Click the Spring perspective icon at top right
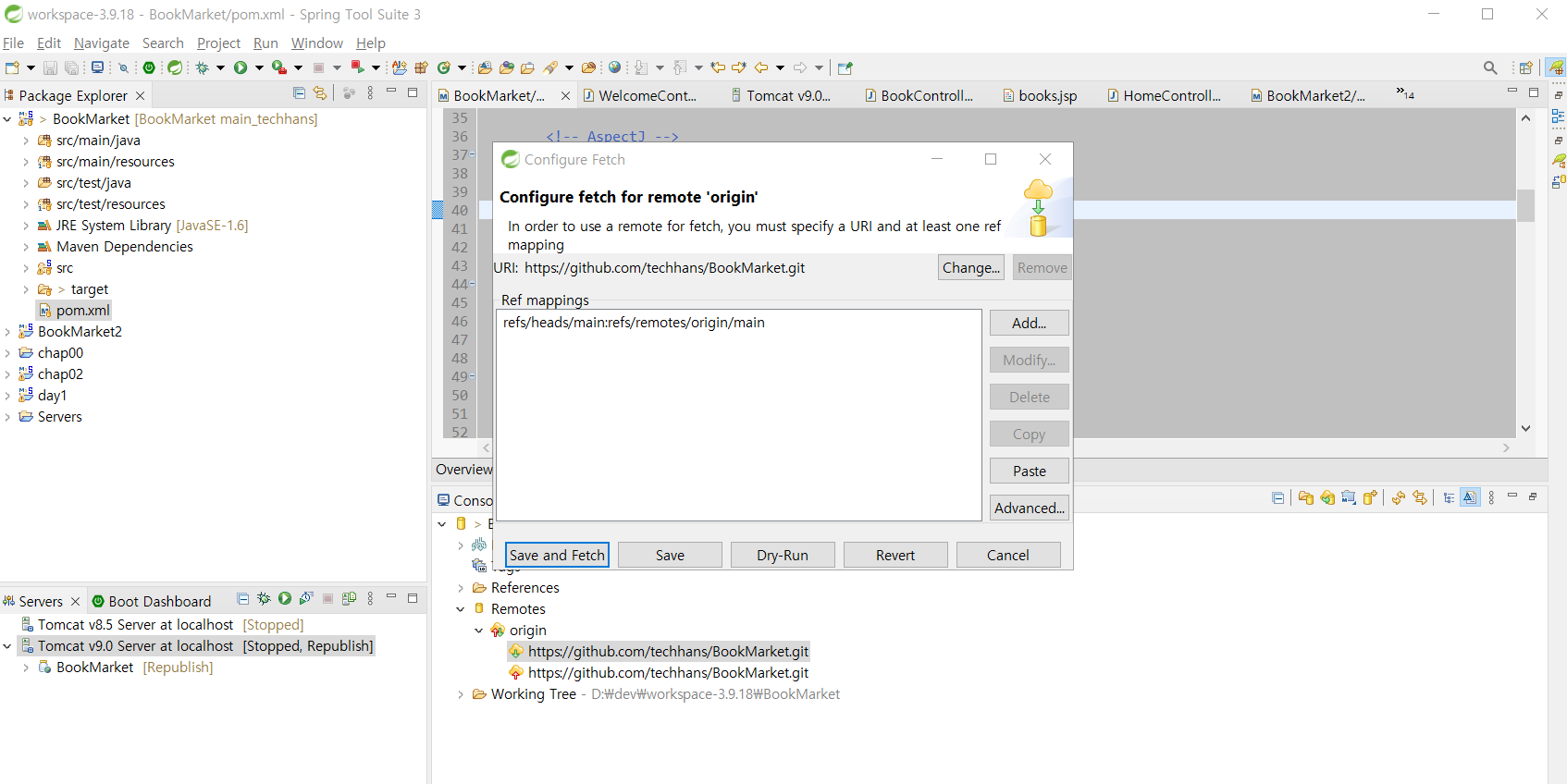 point(1557,67)
